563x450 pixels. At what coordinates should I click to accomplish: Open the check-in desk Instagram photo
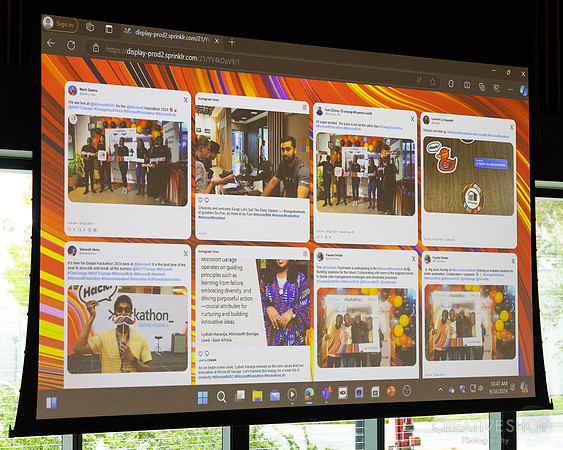252,153
